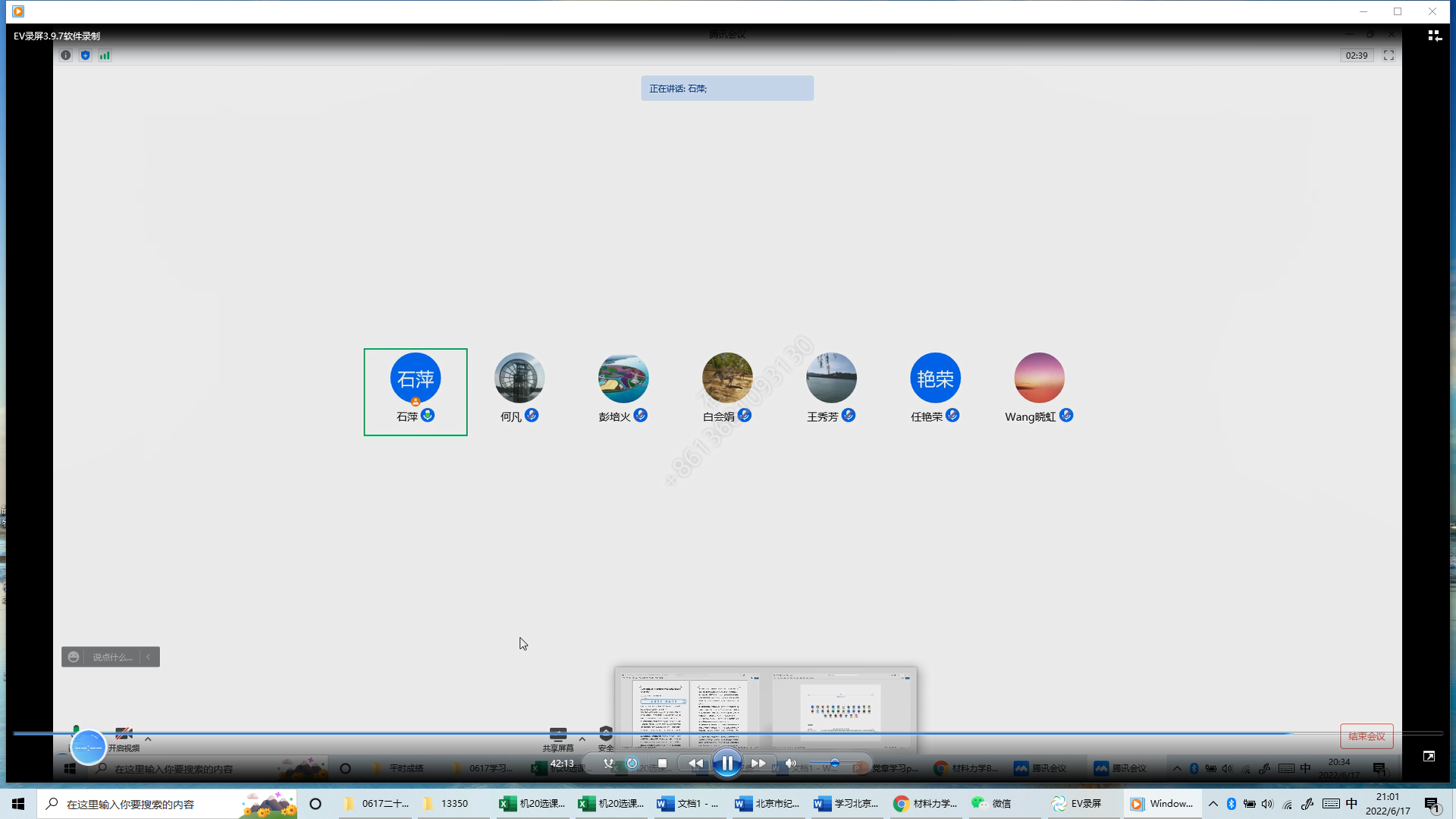This screenshot has width=1456, height=819.
Task: Collapse the 说点什么 chat box arrow
Action: [x=149, y=657]
